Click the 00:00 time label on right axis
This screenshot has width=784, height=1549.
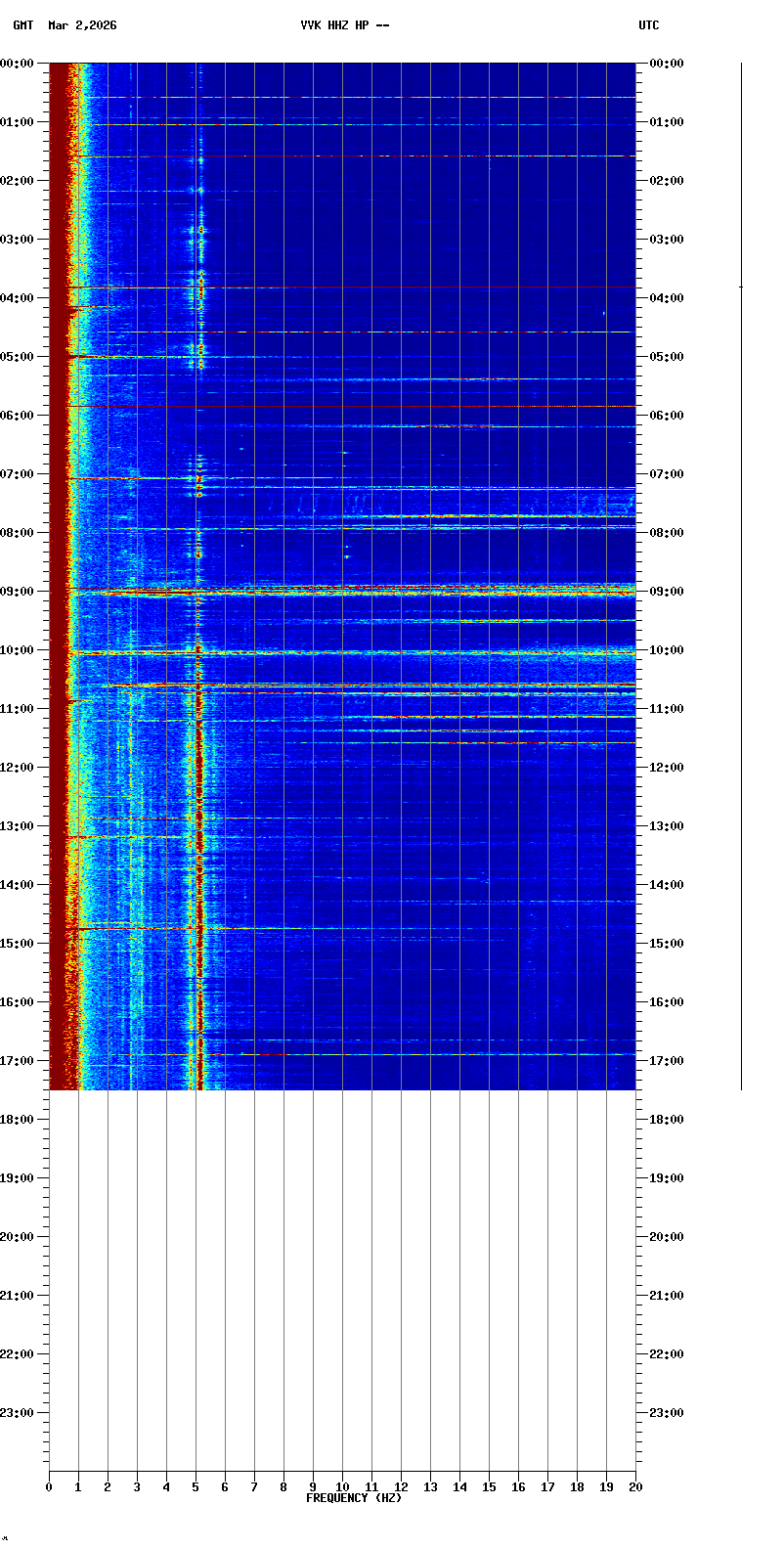pyautogui.click(x=667, y=64)
